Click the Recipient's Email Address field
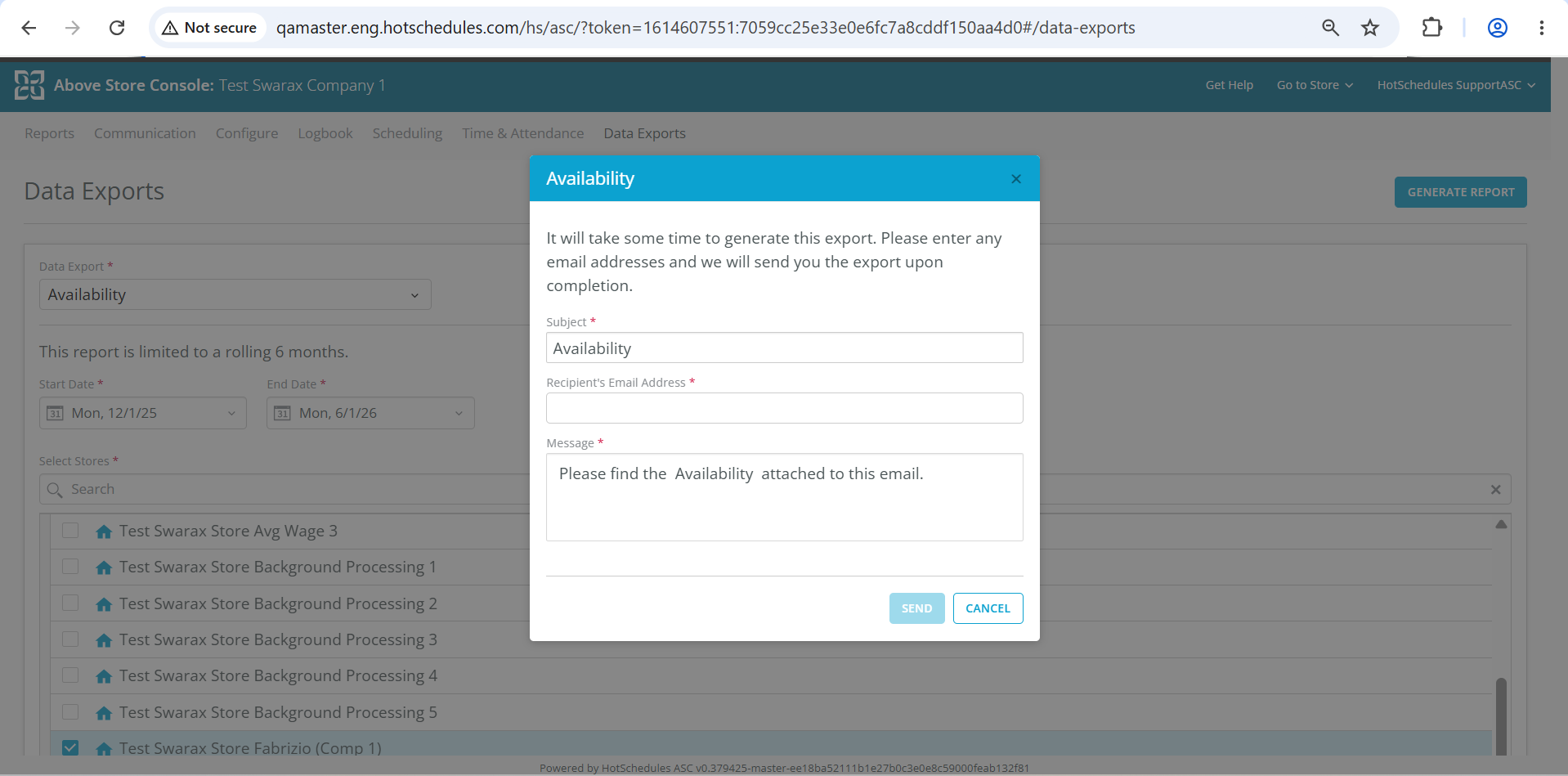Viewport: 1568px width, 776px height. [x=785, y=408]
